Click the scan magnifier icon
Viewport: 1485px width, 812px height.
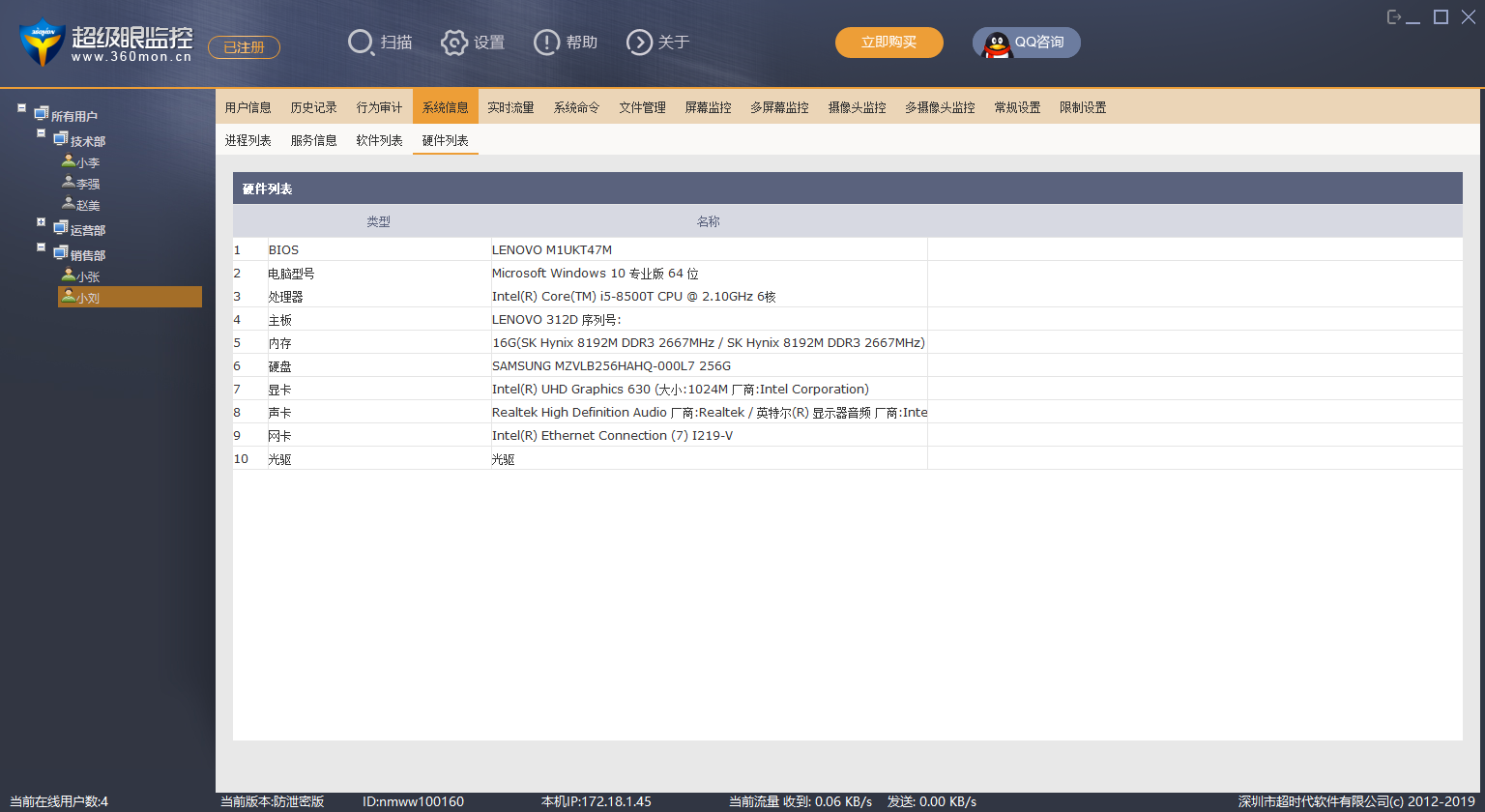pos(360,43)
